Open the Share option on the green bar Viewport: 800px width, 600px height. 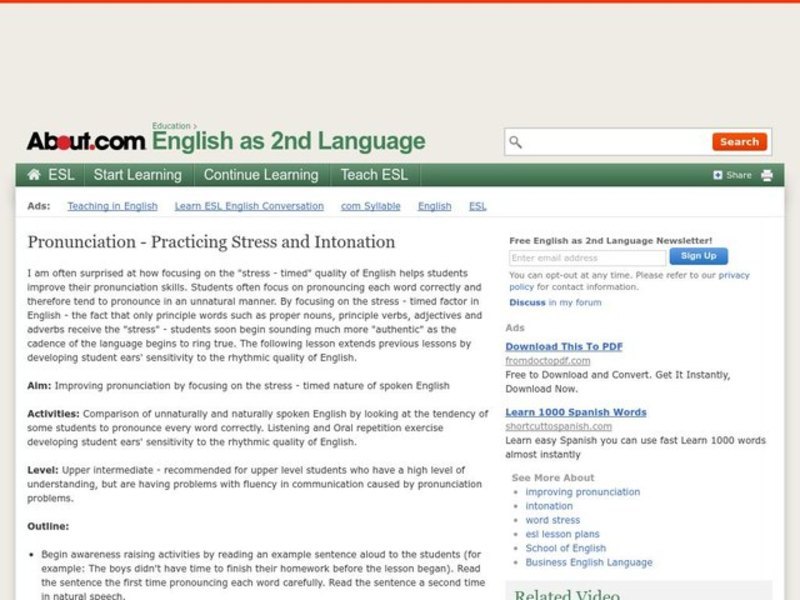point(736,174)
